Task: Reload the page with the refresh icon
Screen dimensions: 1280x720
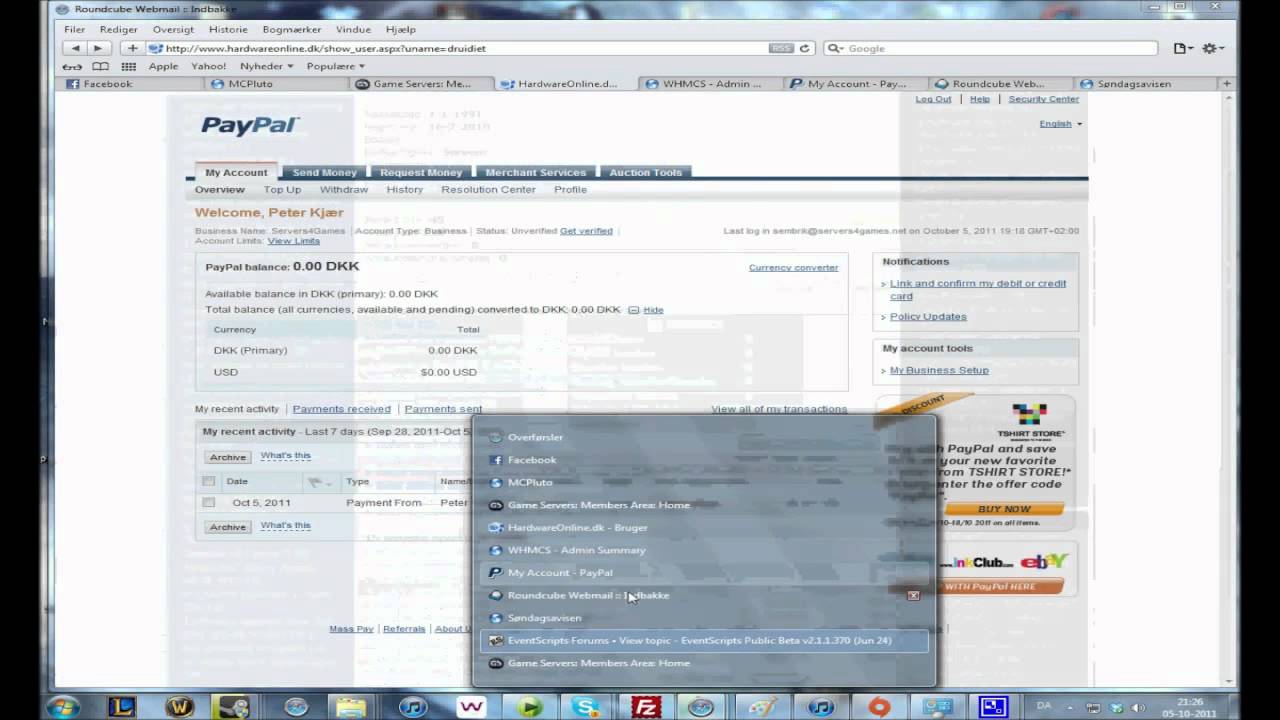Action: (x=804, y=48)
